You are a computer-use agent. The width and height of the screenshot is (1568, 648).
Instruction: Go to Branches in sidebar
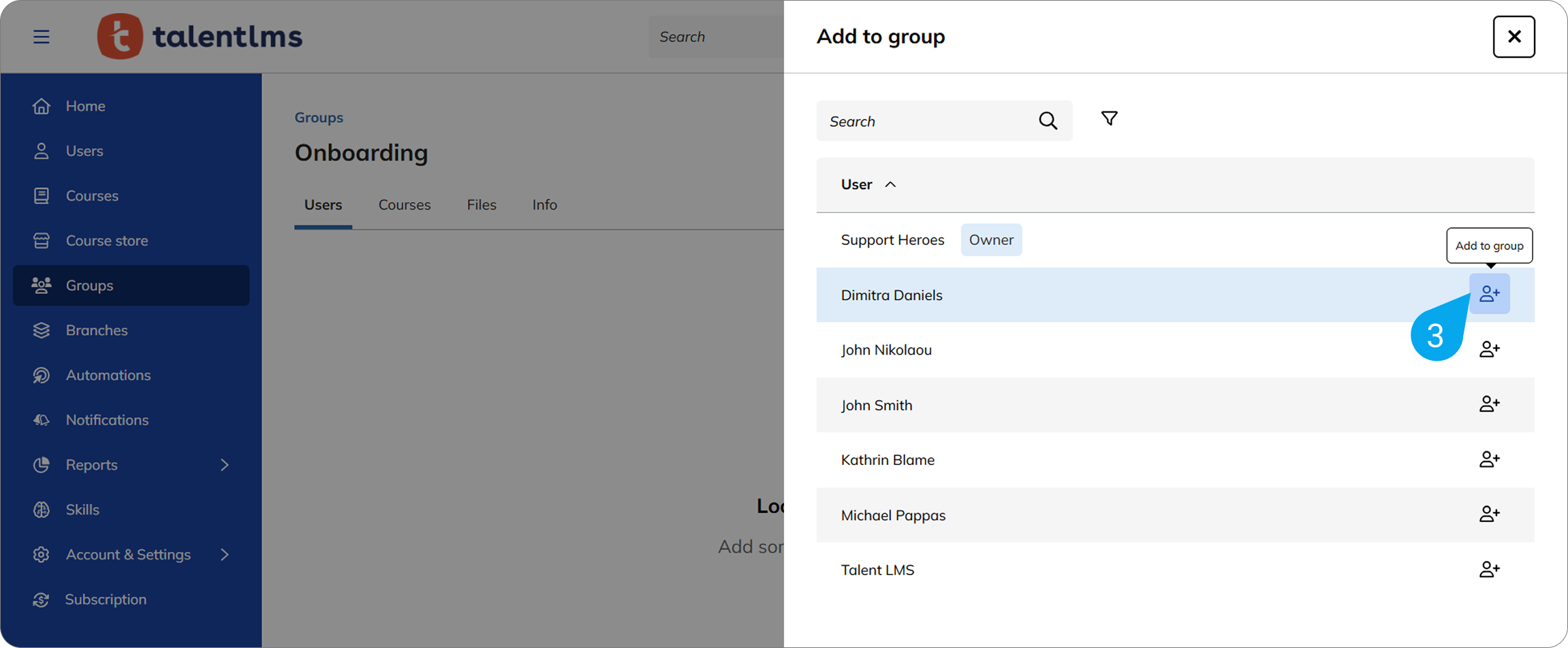click(96, 330)
